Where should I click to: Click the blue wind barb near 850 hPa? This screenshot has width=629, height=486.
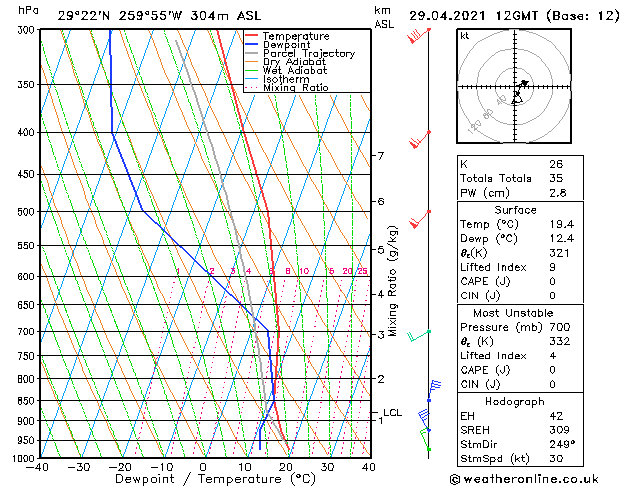tap(434, 391)
